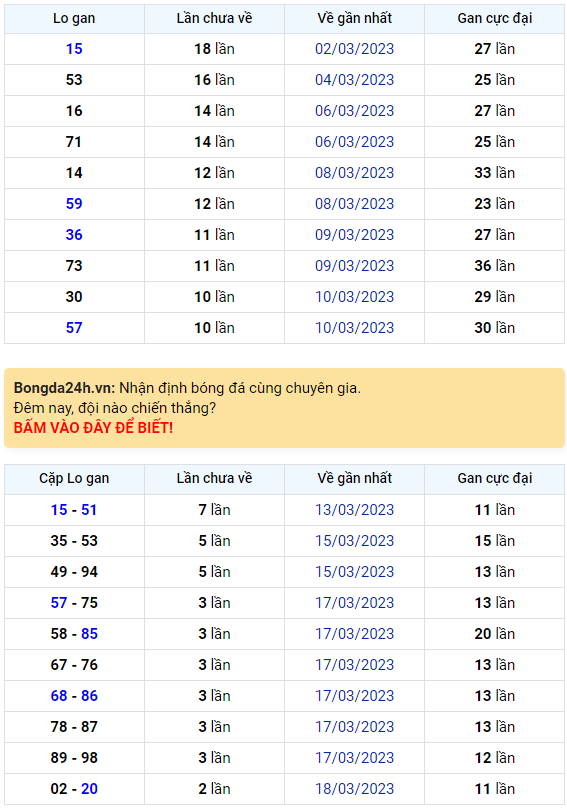The height and width of the screenshot is (808, 567).
Task: Click pair 67 - 76
Action: (74, 665)
